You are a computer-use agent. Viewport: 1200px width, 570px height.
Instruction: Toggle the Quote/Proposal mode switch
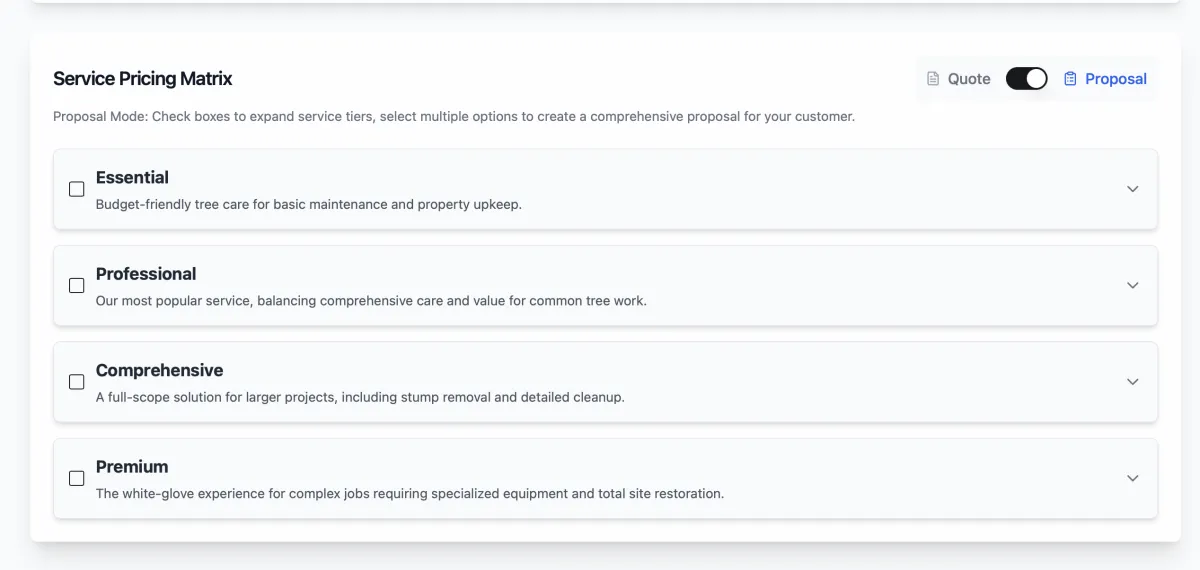(1026, 79)
